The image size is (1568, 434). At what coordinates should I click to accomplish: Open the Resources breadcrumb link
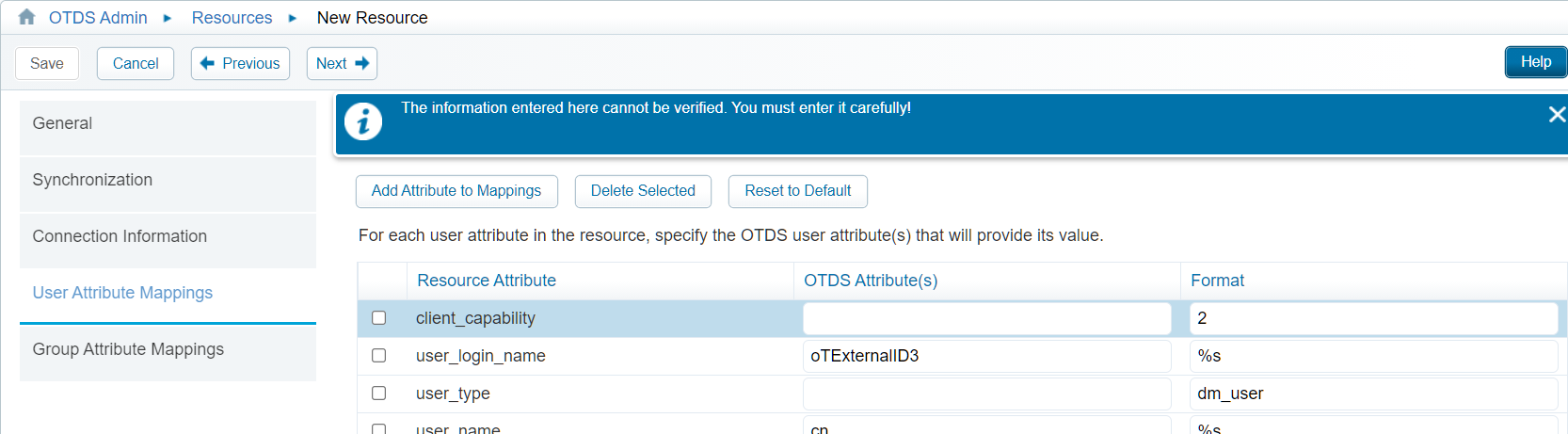tap(232, 18)
